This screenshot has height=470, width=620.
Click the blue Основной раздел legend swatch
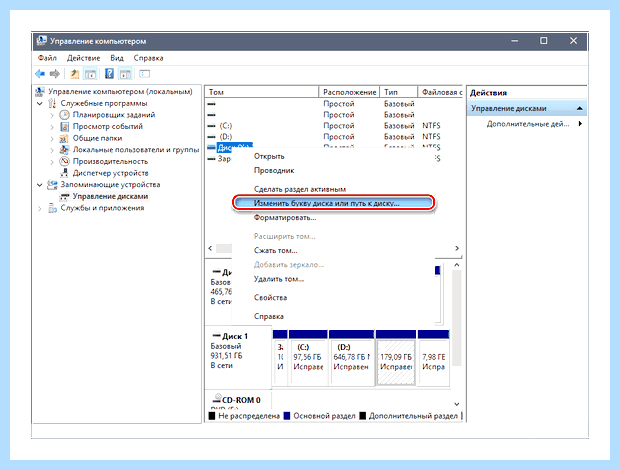pyautogui.click(x=287, y=416)
